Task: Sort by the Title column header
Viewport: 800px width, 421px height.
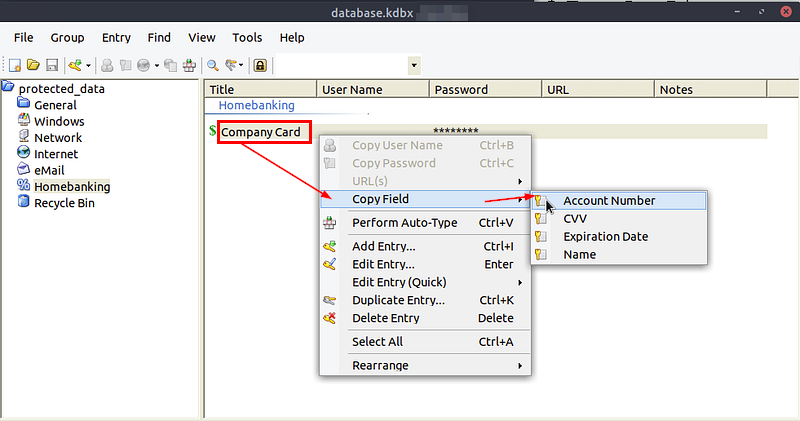Action: 261,89
